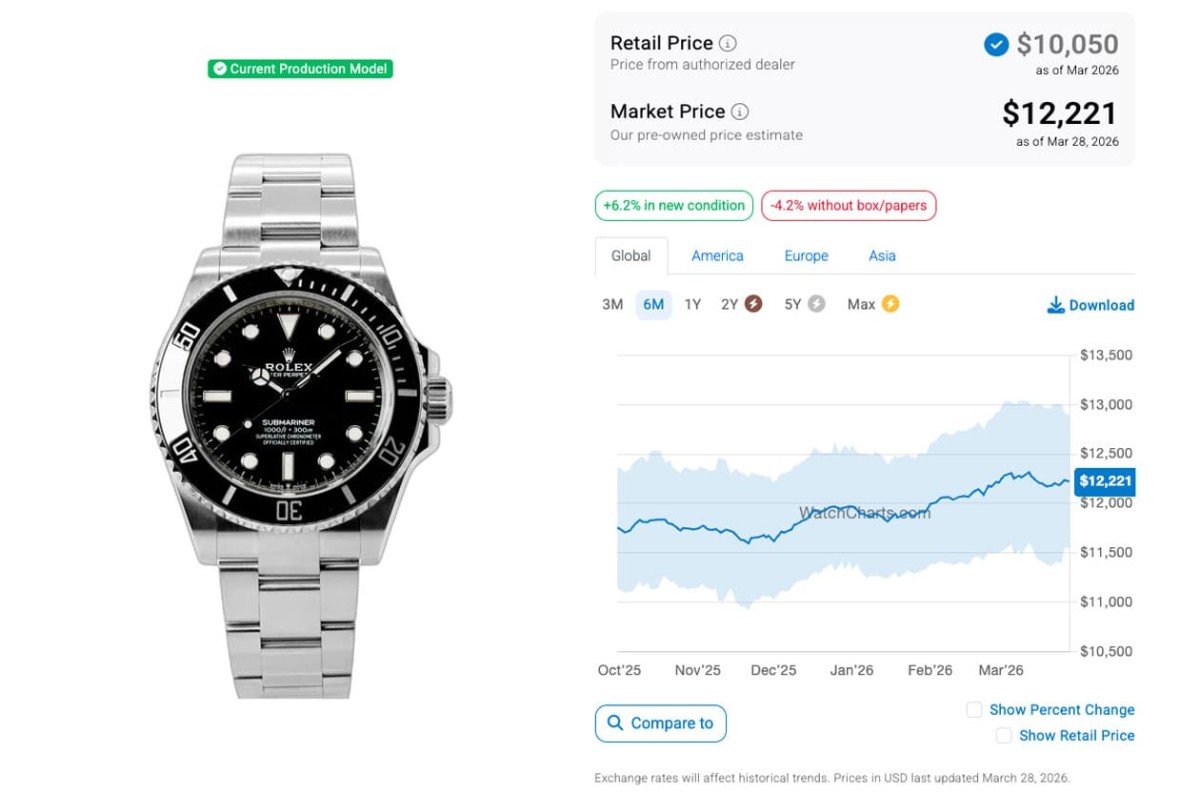The image size is (1200, 794).
Task: Click the lightning icon next to Max
Action: coord(890,304)
